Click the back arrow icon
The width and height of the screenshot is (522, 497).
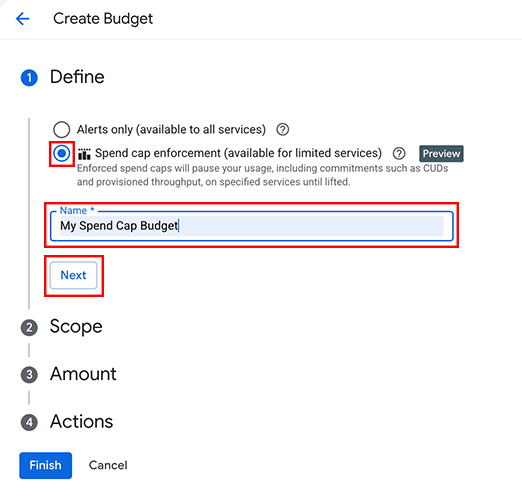tap(23, 19)
